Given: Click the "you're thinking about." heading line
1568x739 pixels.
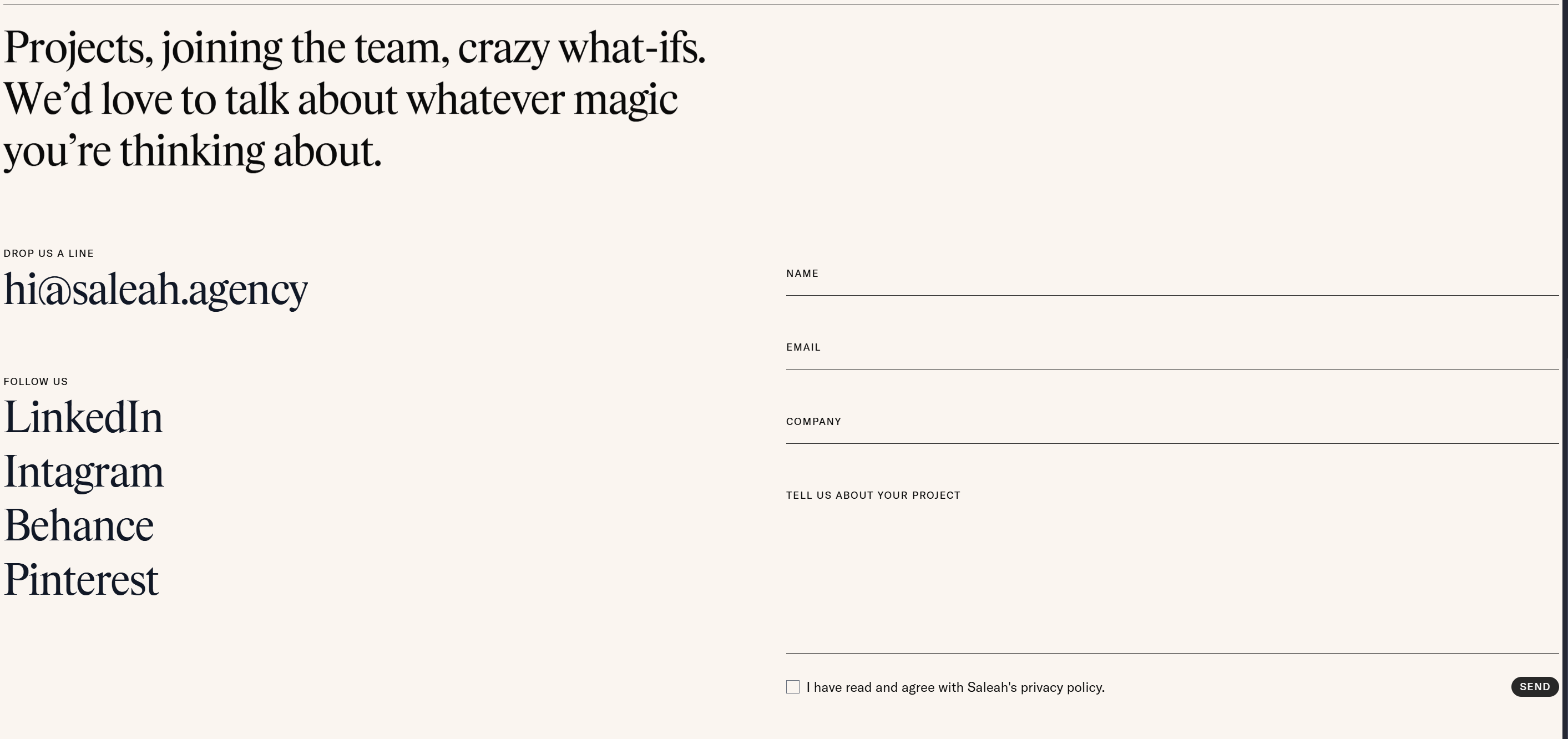Looking at the screenshot, I should [193, 151].
